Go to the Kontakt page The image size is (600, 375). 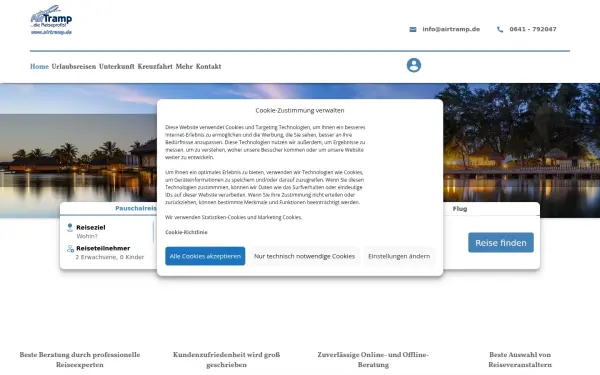click(209, 67)
